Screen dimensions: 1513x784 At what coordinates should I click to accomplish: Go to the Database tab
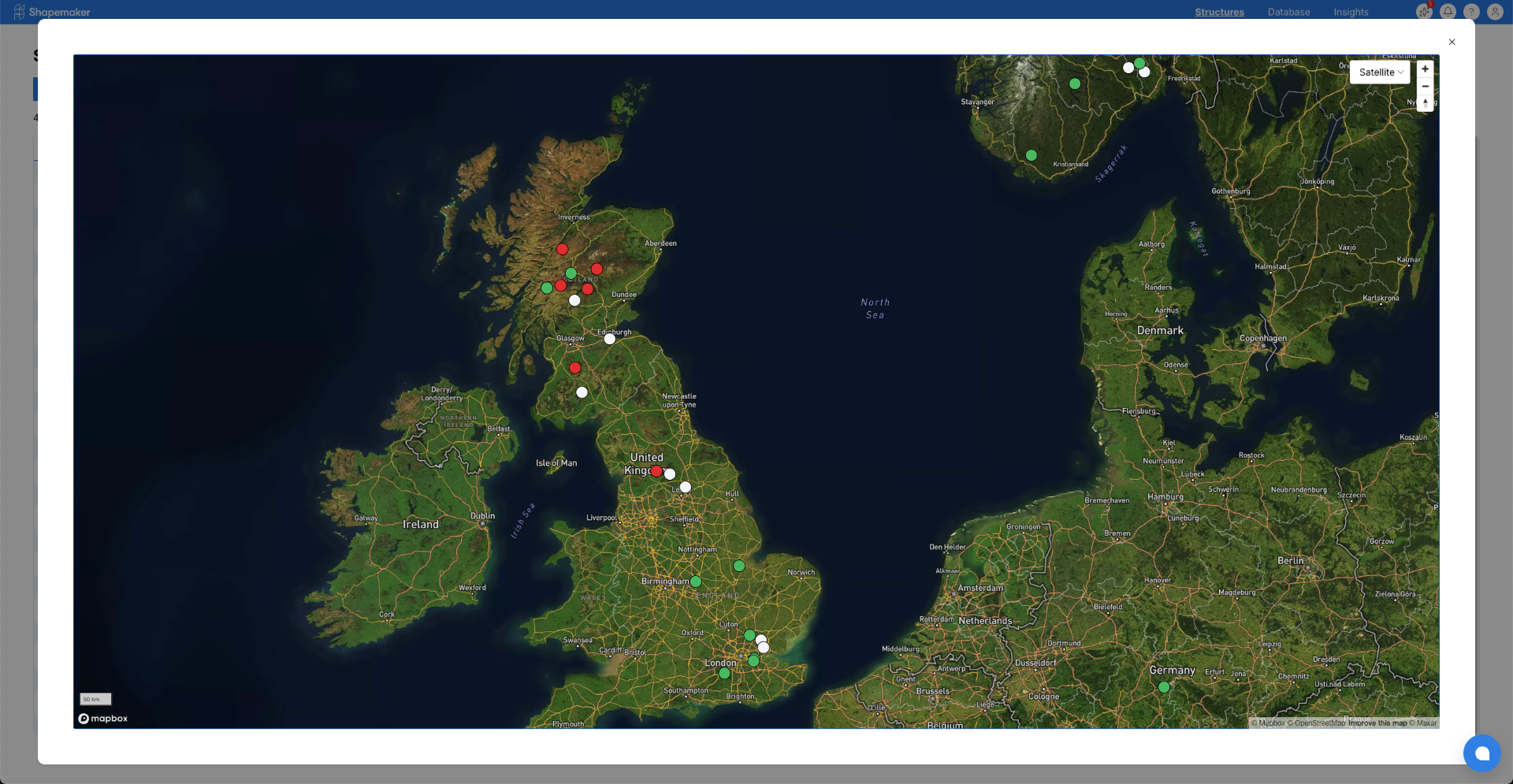pos(1288,12)
